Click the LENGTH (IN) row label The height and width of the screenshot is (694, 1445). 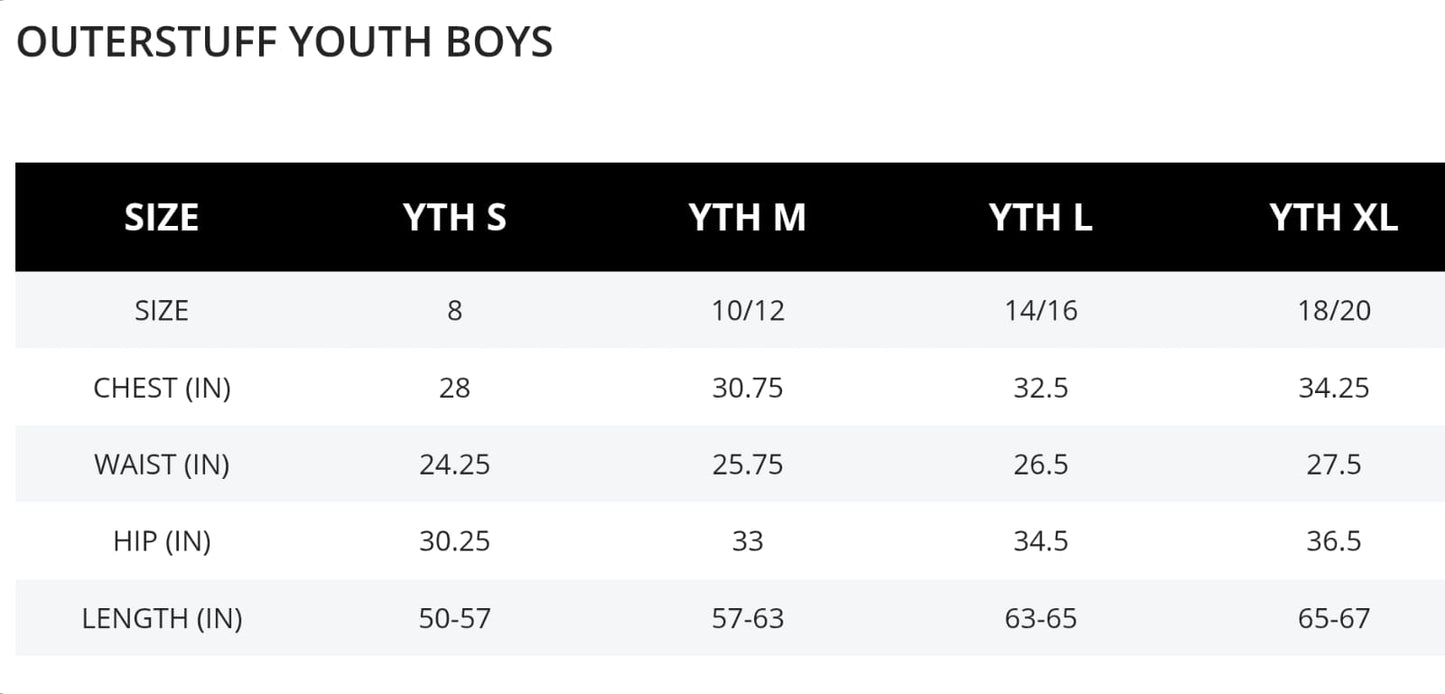[161, 619]
